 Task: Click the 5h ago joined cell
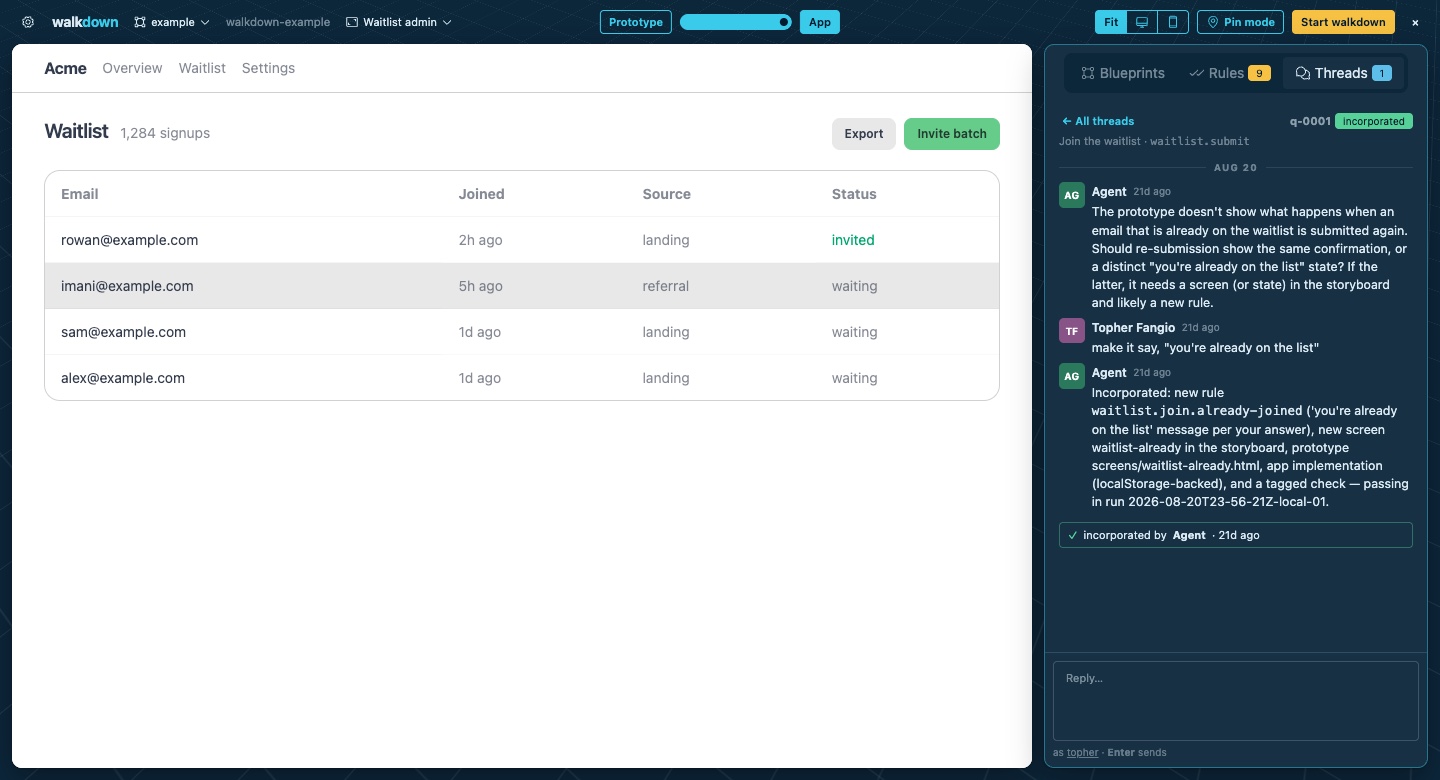480,286
